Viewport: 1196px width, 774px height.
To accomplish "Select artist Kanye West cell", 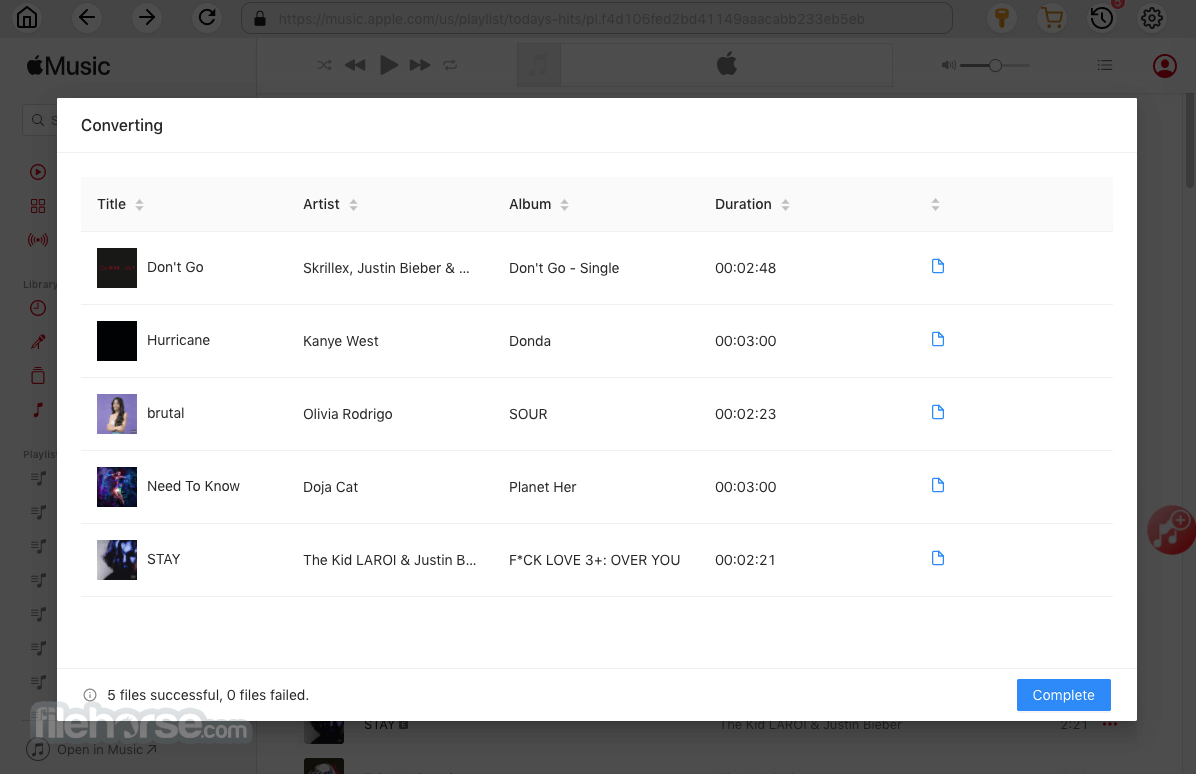I will (x=340, y=341).
